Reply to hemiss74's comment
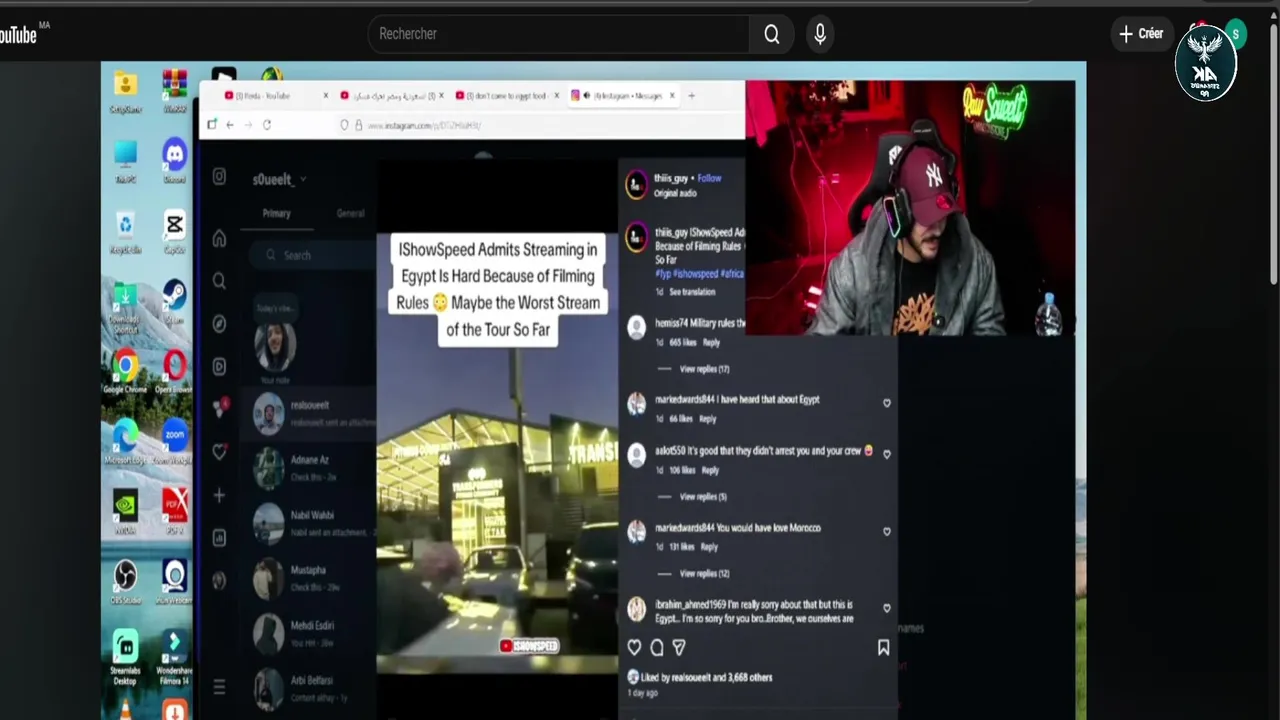This screenshot has height=720, width=1280. coord(711,342)
